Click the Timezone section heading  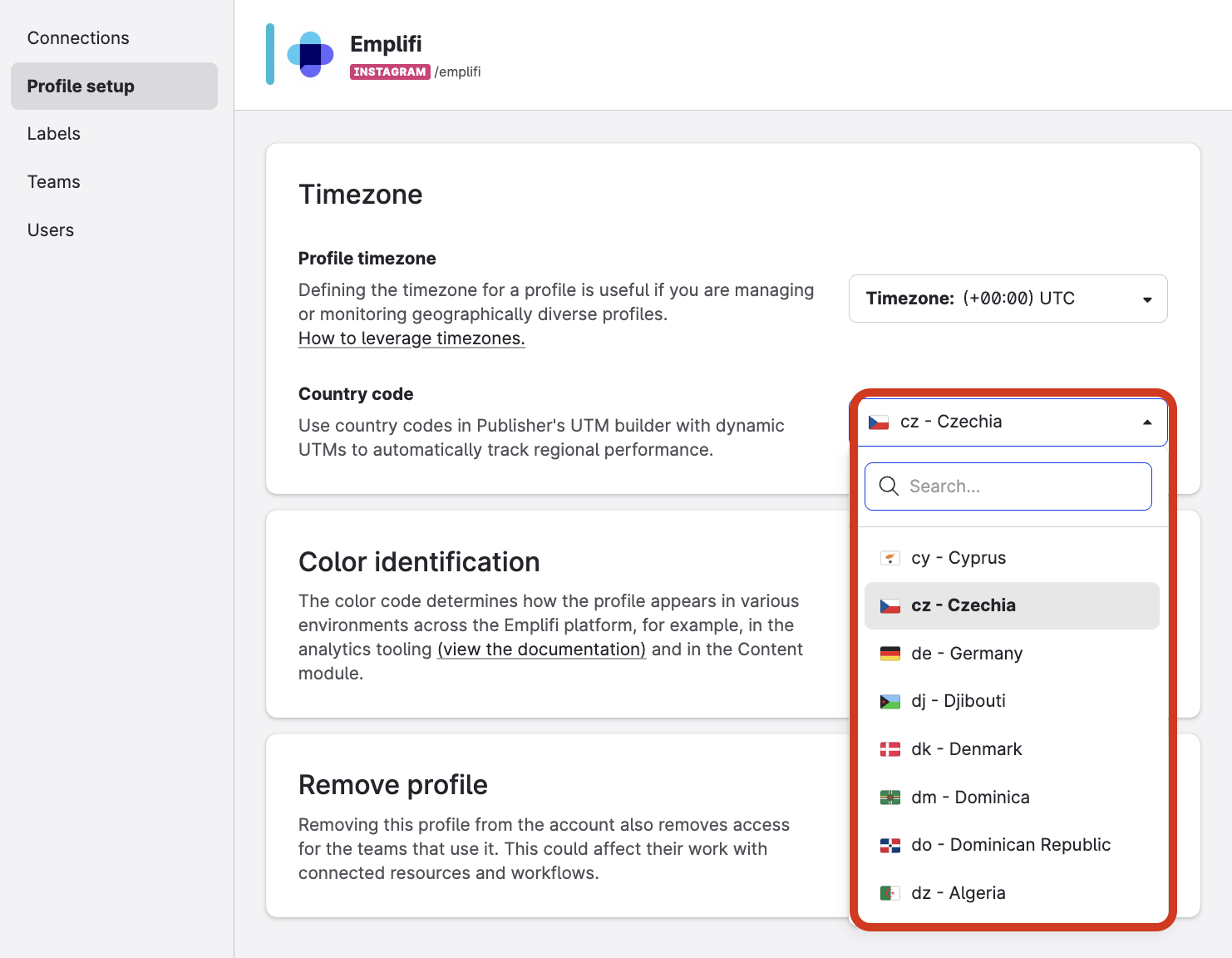click(x=361, y=195)
